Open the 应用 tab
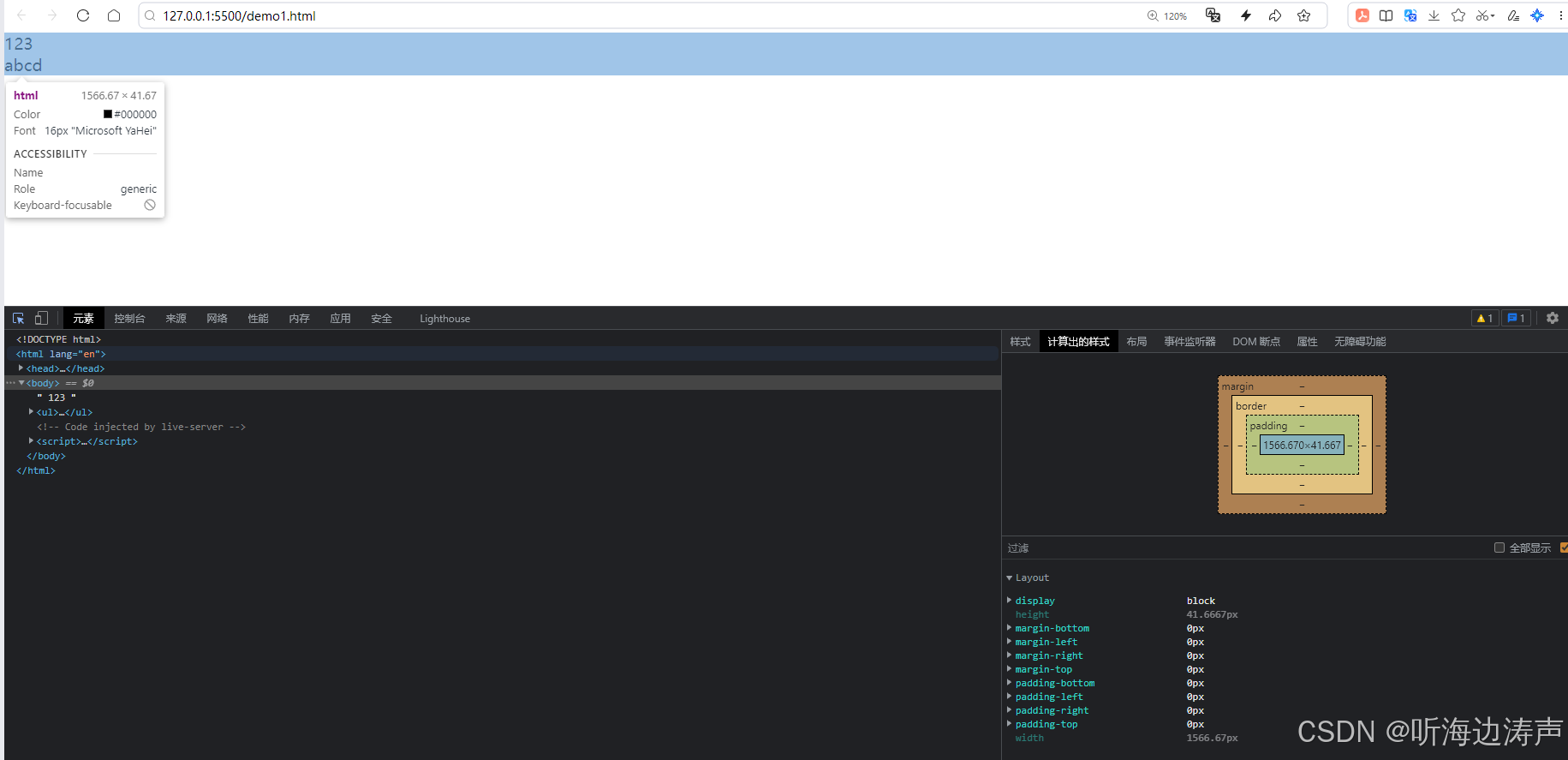The height and width of the screenshot is (760, 1568). [x=340, y=319]
